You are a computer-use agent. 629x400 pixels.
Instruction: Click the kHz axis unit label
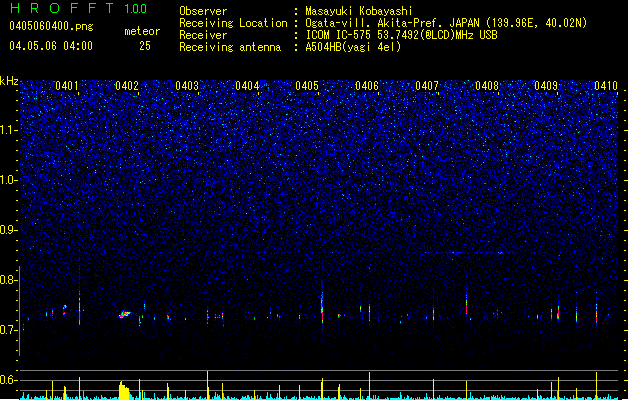point(9,81)
